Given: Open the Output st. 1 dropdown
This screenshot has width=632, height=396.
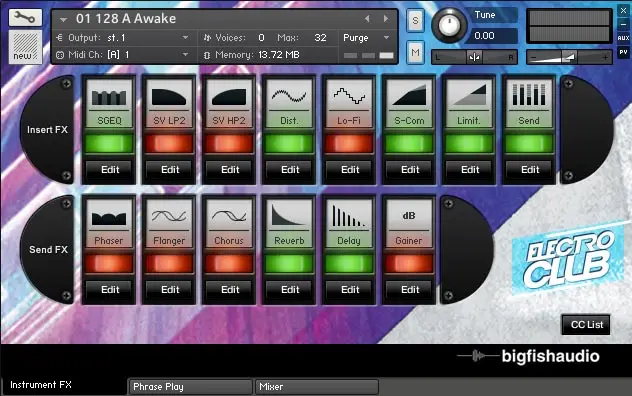Looking at the screenshot, I should [123, 38].
